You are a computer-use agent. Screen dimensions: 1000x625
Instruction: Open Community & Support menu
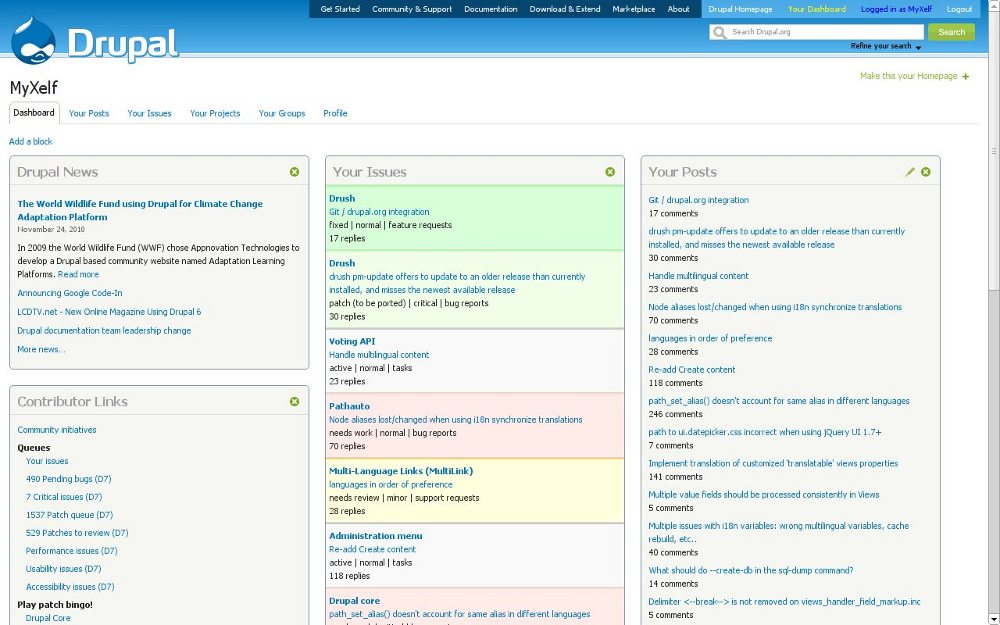412,9
